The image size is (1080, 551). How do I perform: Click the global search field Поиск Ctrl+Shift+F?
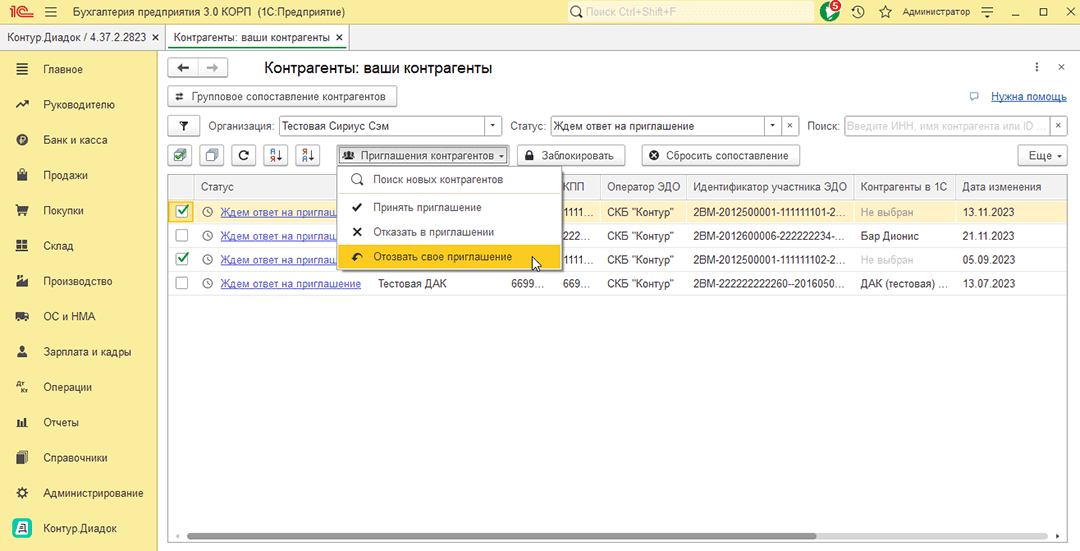tap(690, 12)
